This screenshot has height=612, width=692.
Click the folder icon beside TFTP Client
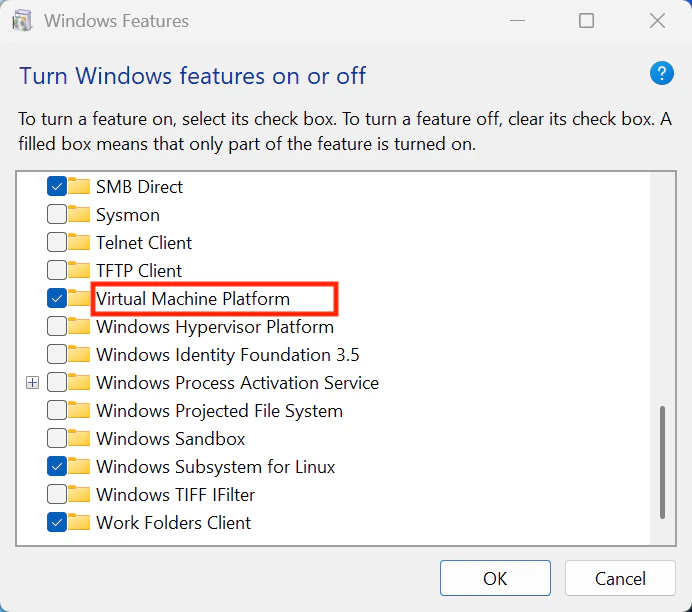(79, 270)
